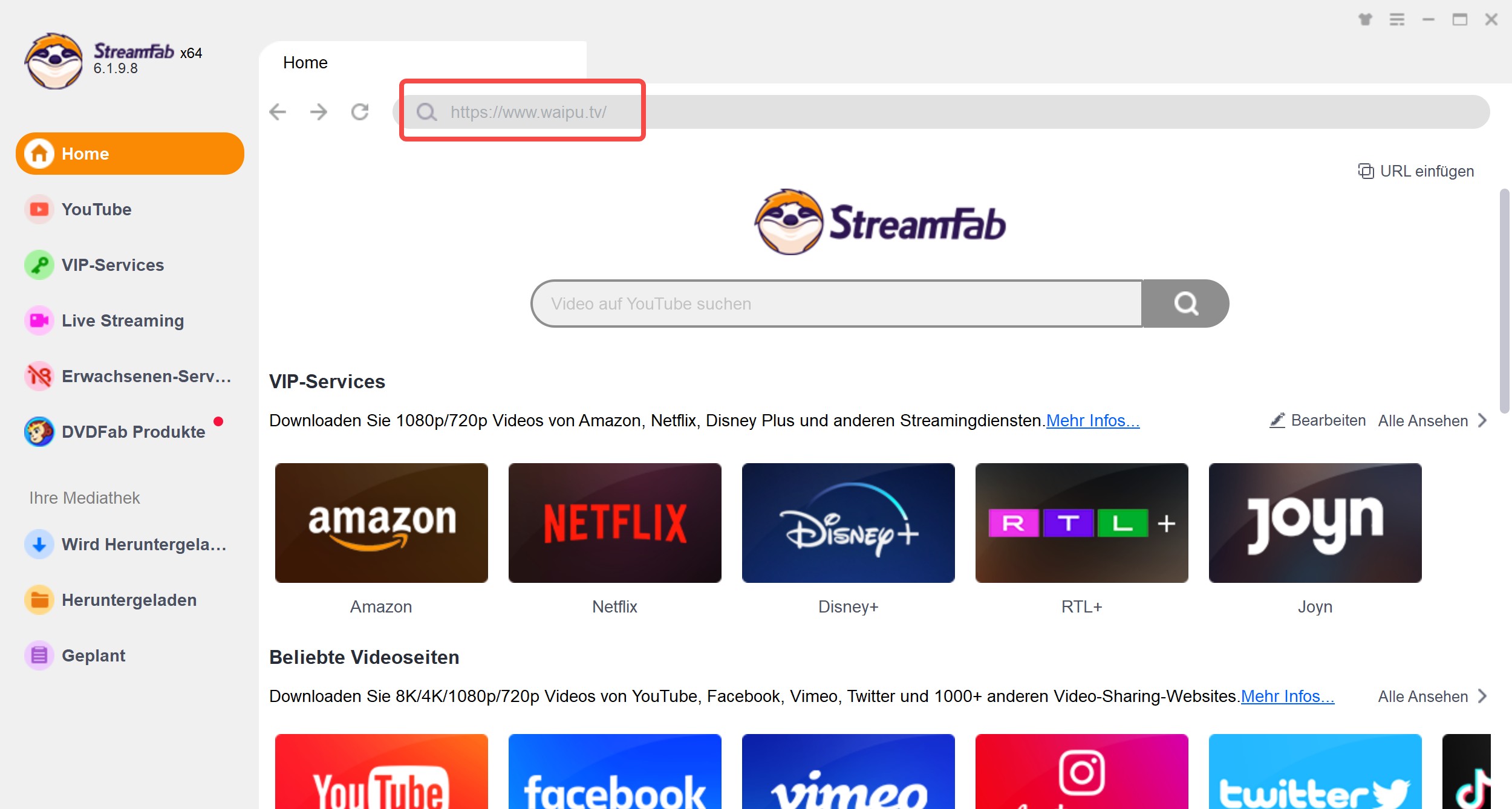This screenshot has height=809, width=1512.
Task: Click the Disney+ streaming service tile
Action: click(848, 522)
